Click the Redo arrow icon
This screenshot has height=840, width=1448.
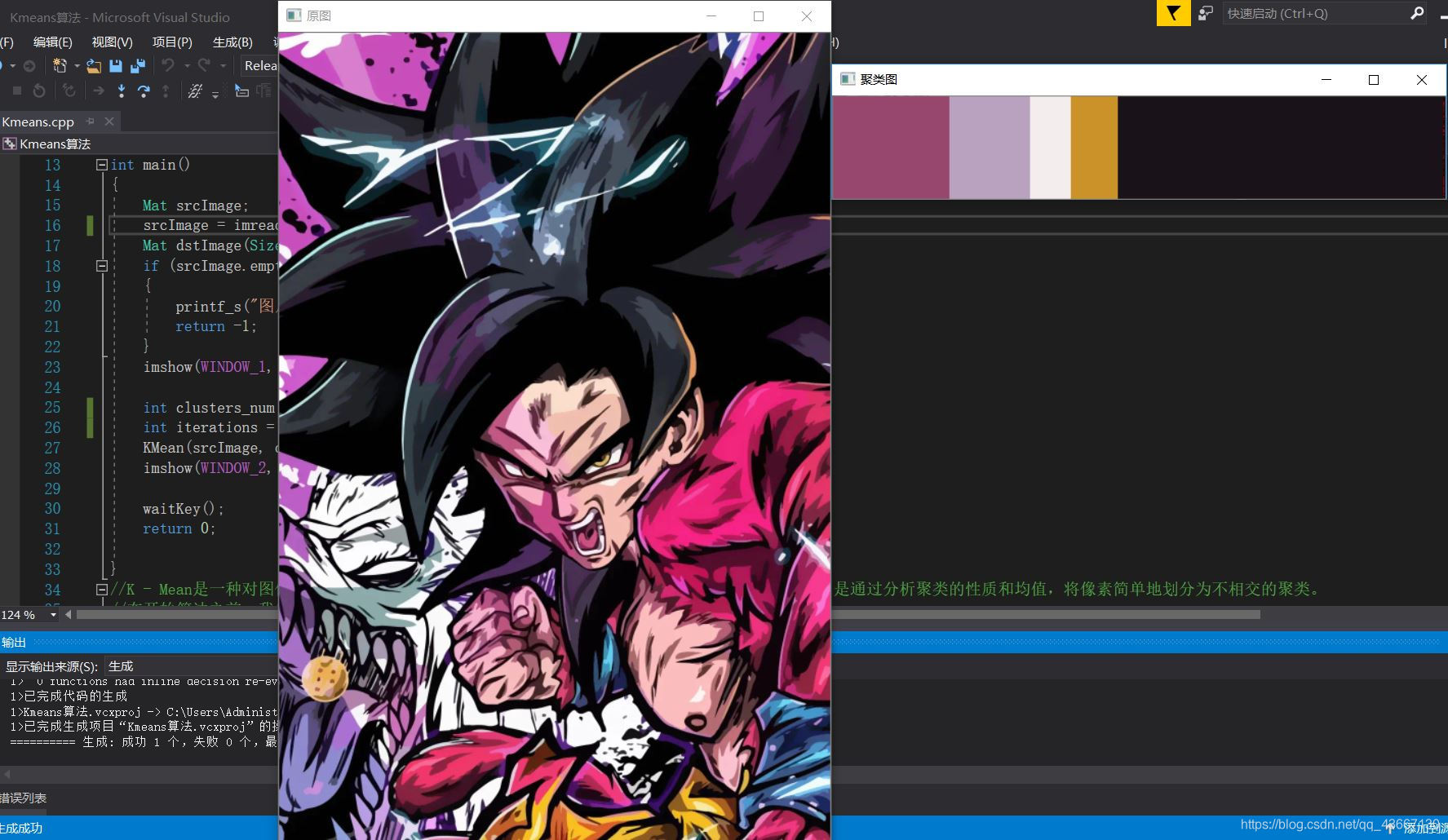[204, 66]
